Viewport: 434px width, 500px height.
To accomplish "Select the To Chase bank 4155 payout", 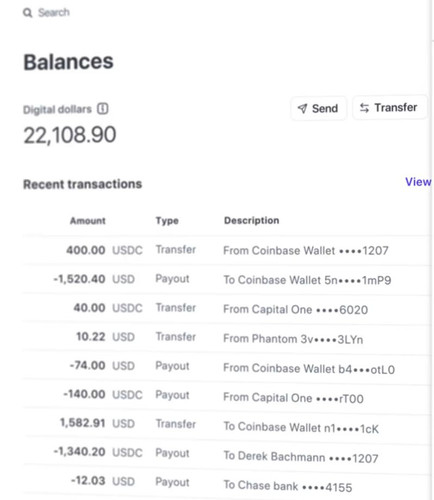I will (x=227, y=483).
